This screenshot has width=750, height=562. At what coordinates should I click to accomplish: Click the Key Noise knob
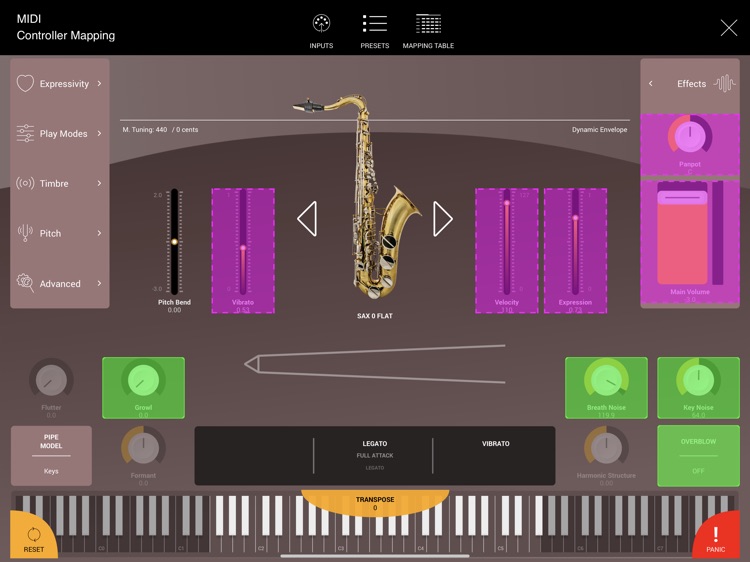698,380
